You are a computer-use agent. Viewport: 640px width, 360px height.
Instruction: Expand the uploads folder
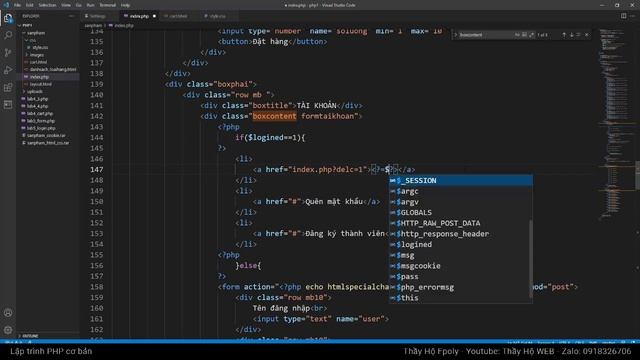coord(24,91)
